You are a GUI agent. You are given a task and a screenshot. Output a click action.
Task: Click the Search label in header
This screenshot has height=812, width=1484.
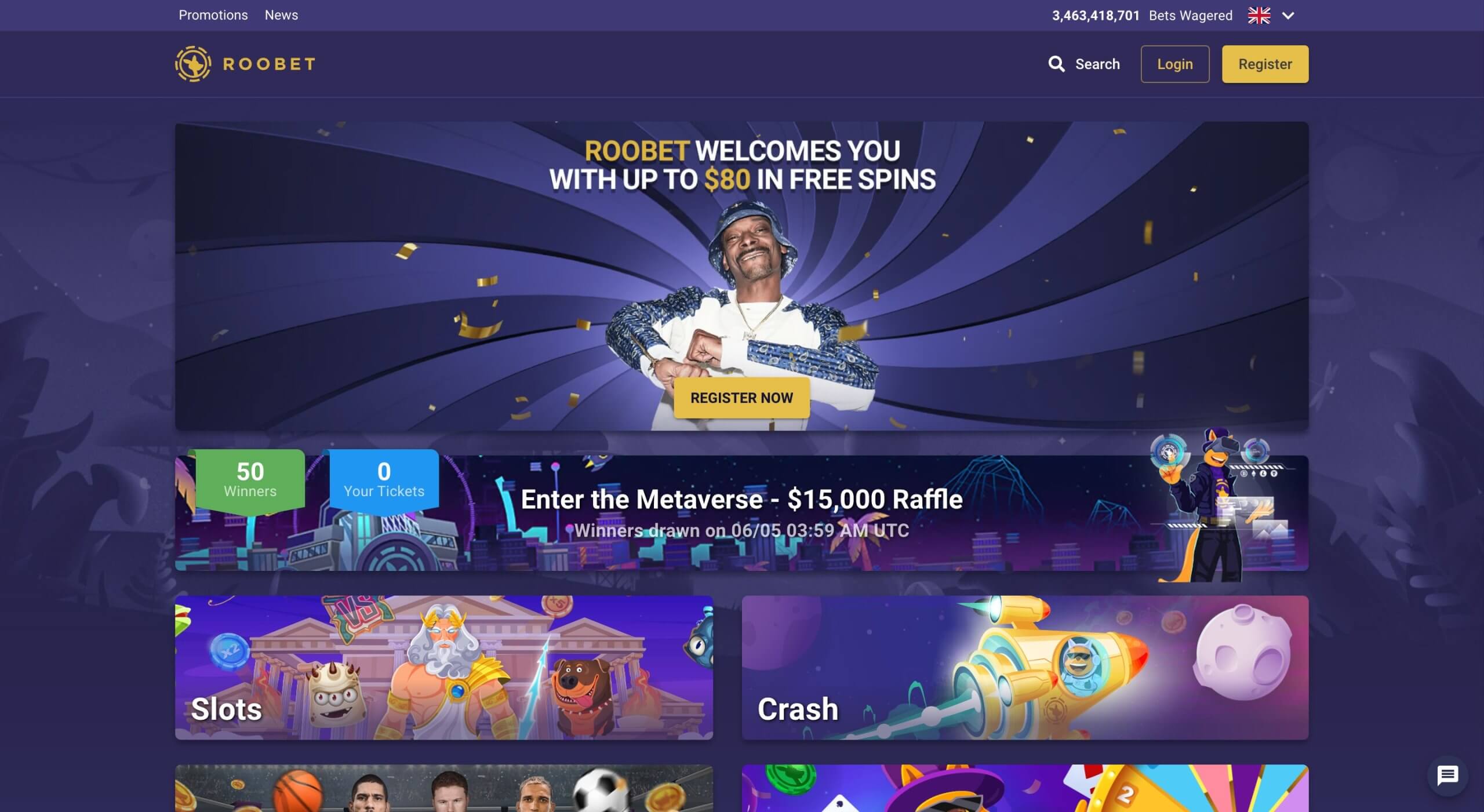pos(1097,64)
